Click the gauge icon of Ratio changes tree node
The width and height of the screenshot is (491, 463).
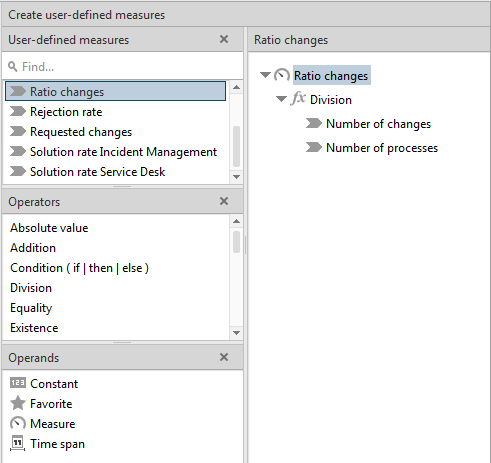[282, 75]
